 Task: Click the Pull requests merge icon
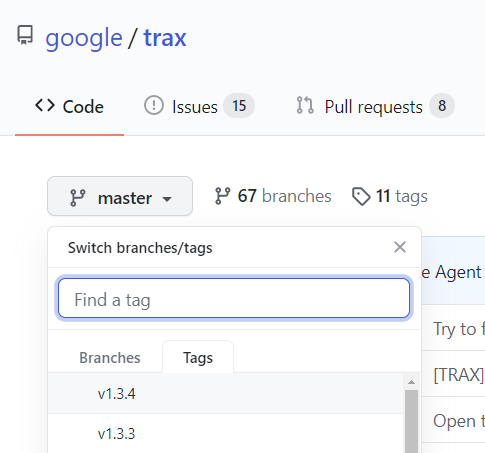(x=305, y=105)
